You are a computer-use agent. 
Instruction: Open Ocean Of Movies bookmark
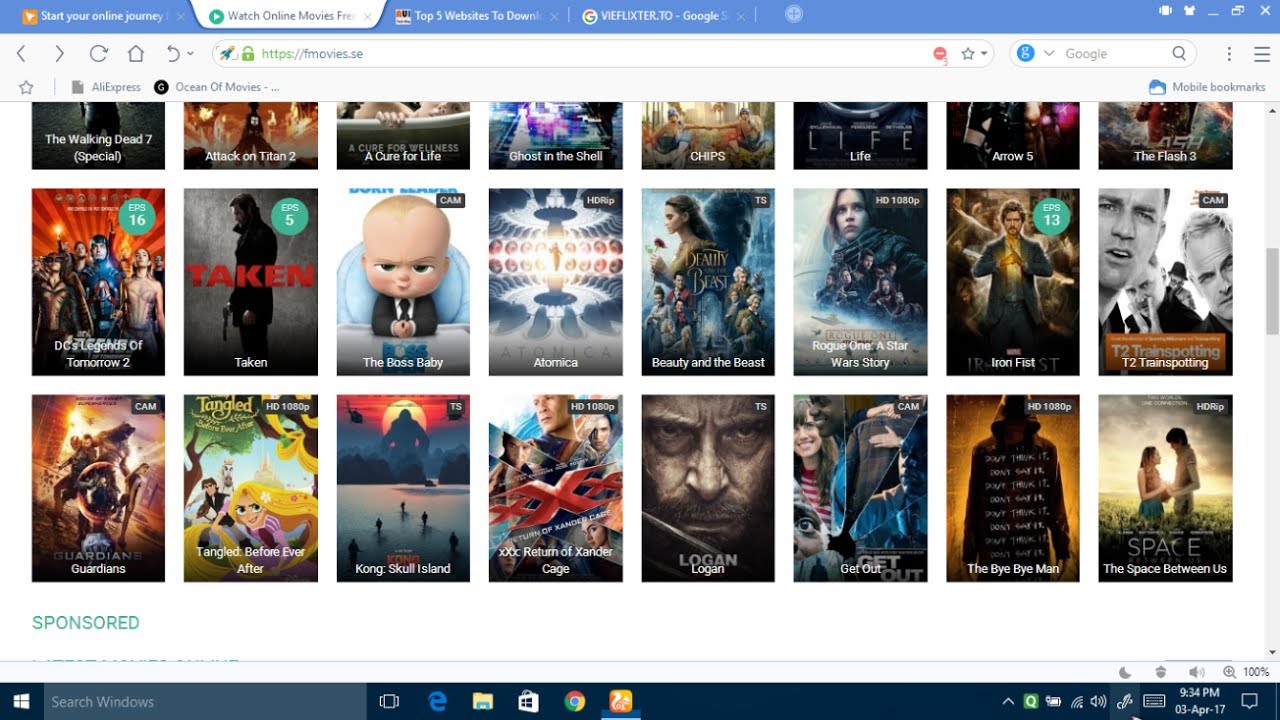click(217, 87)
